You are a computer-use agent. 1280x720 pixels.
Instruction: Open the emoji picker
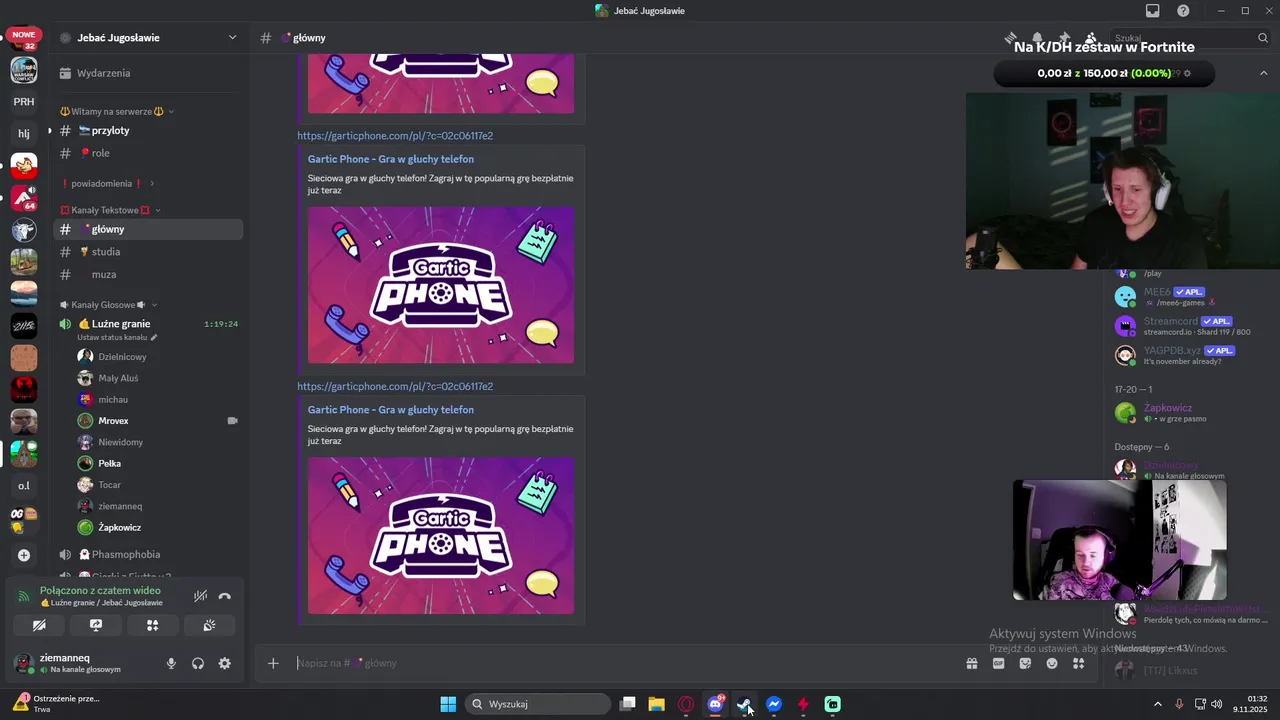point(1052,663)
